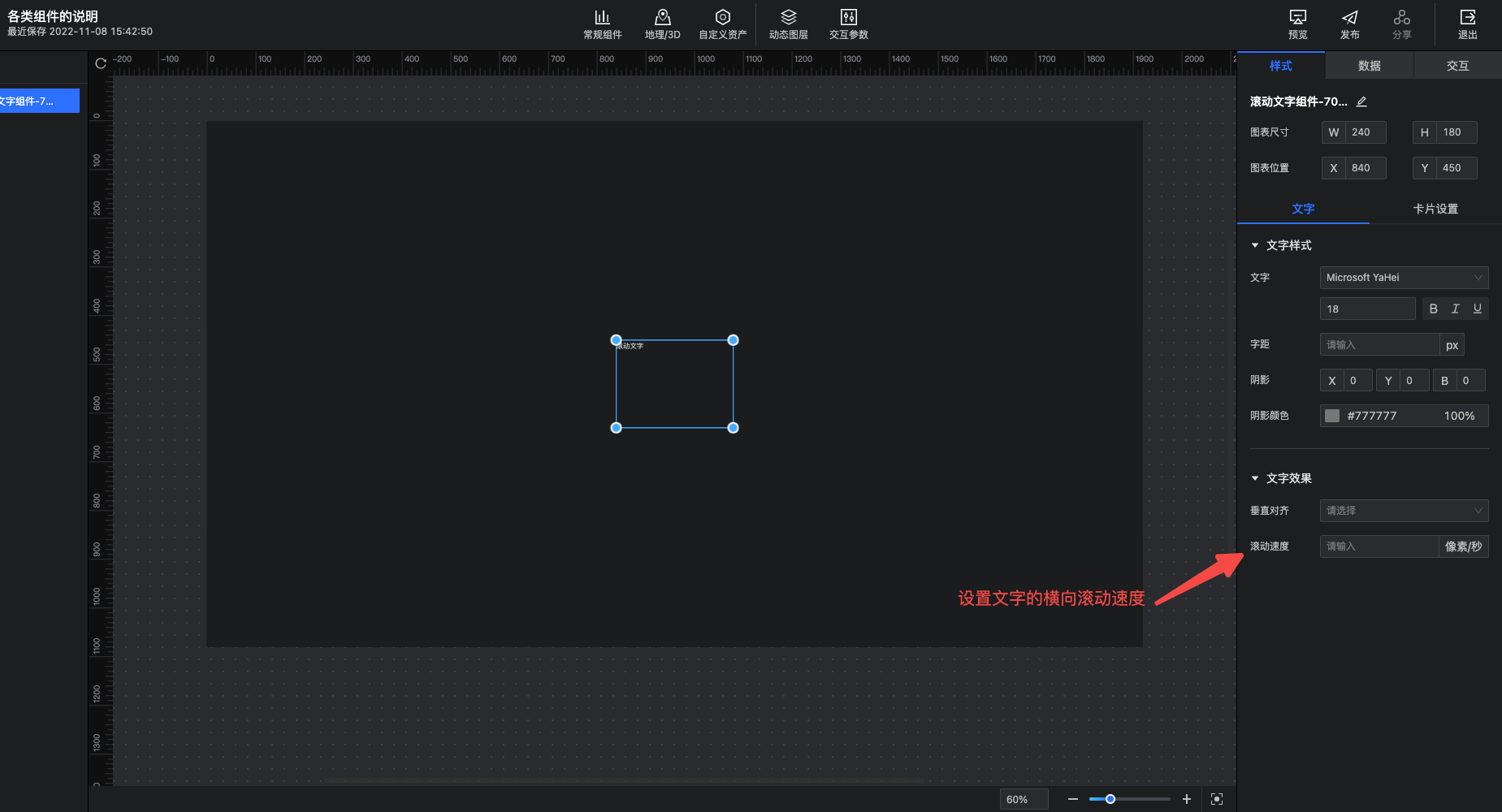Toggle italic text formatting
Image resolution: width=1502 pixels, height=812 pixels.
[1455, 309]
